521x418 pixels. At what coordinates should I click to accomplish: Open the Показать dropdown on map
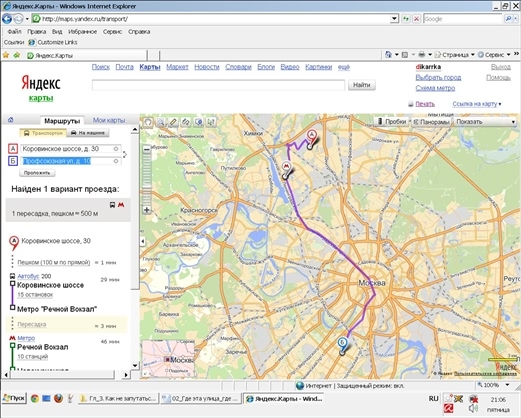(x=485, y=122)
